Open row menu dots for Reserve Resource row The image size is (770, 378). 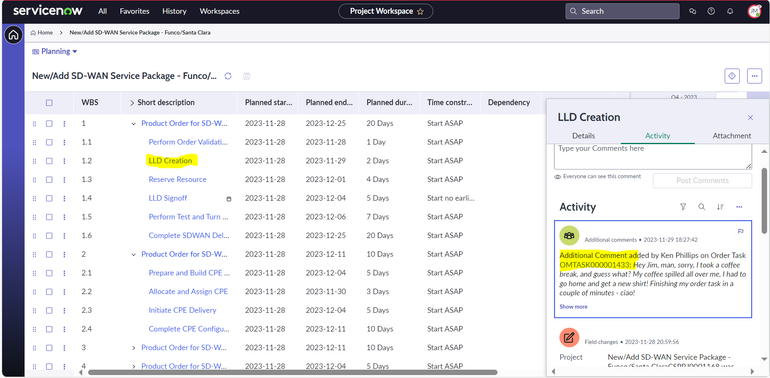pyautogui.click(x=64, y=180)
